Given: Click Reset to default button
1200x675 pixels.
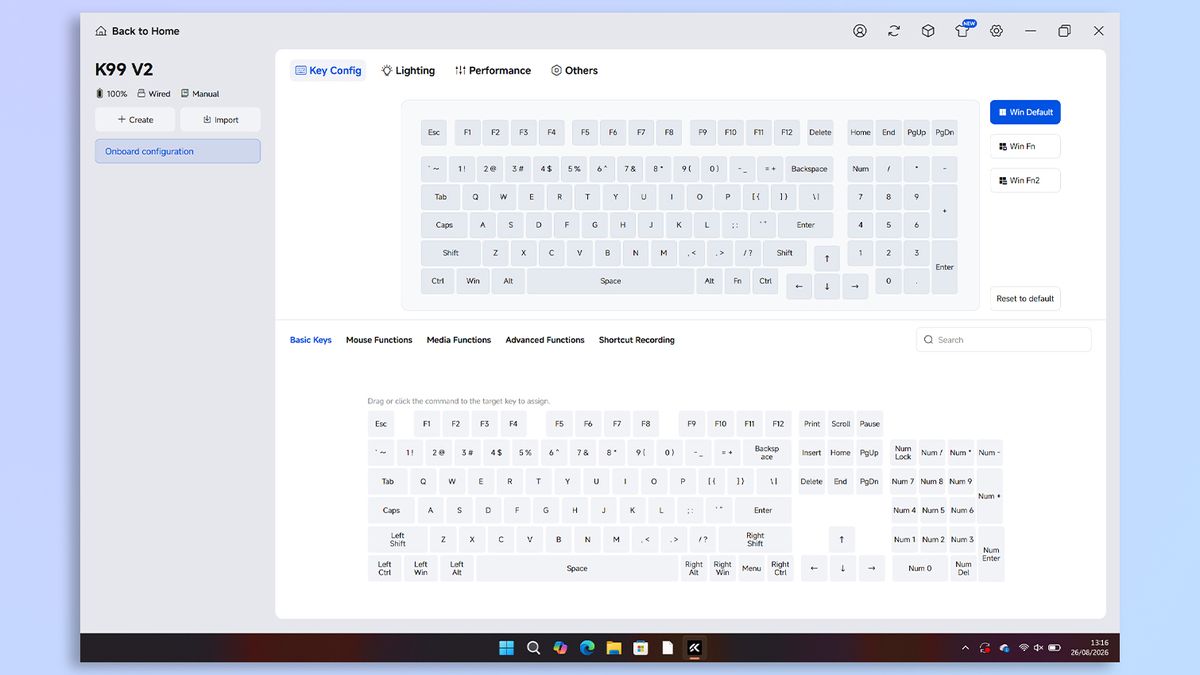Looking at the screenshot, I should [1025, 298].
